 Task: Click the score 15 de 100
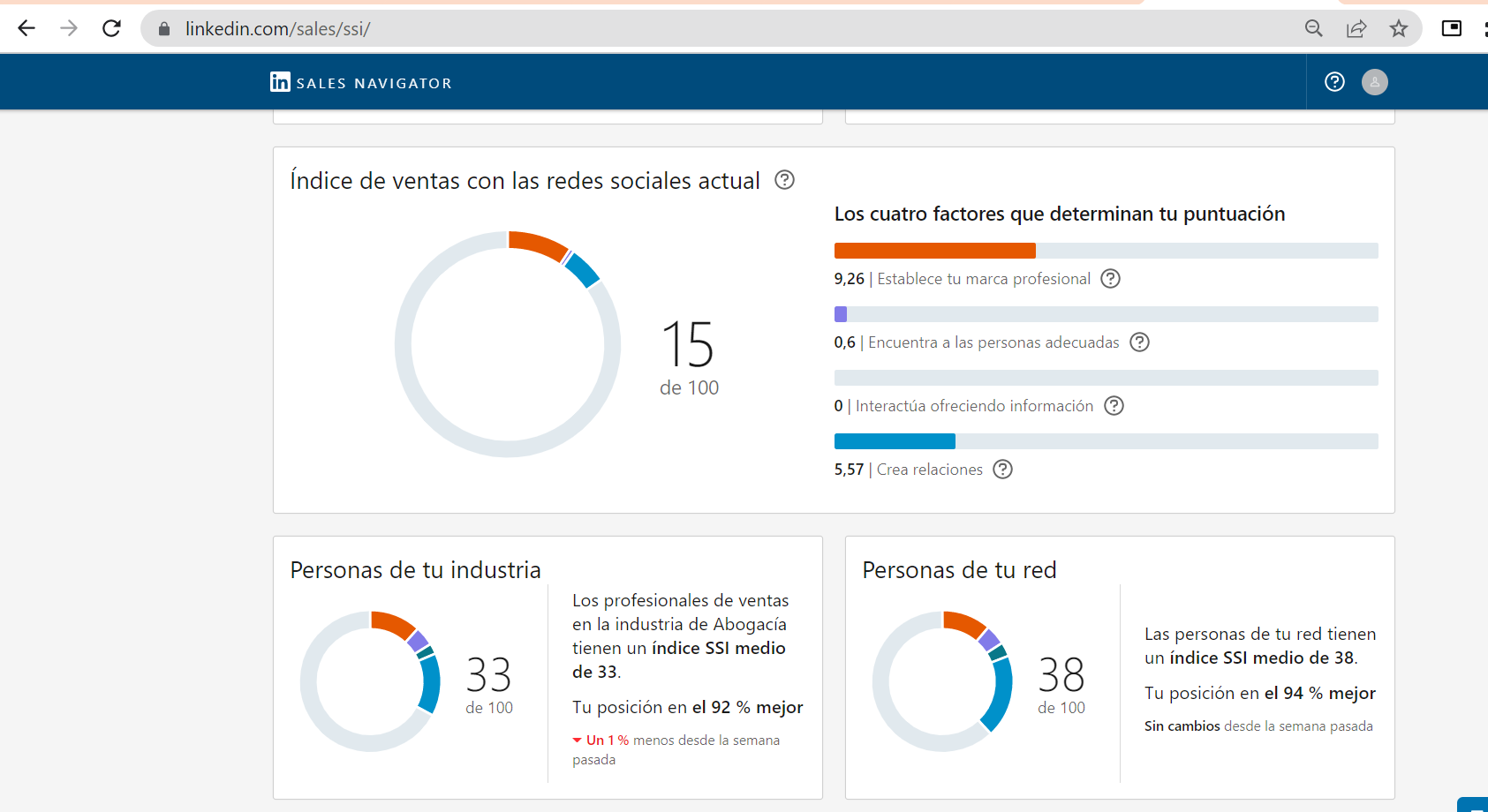coord(689,358)
